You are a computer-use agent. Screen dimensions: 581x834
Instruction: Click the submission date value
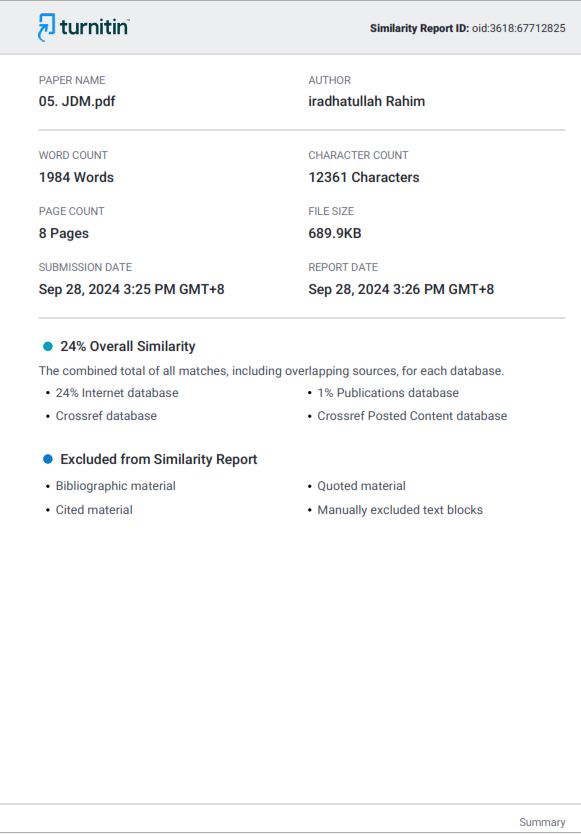131,289
